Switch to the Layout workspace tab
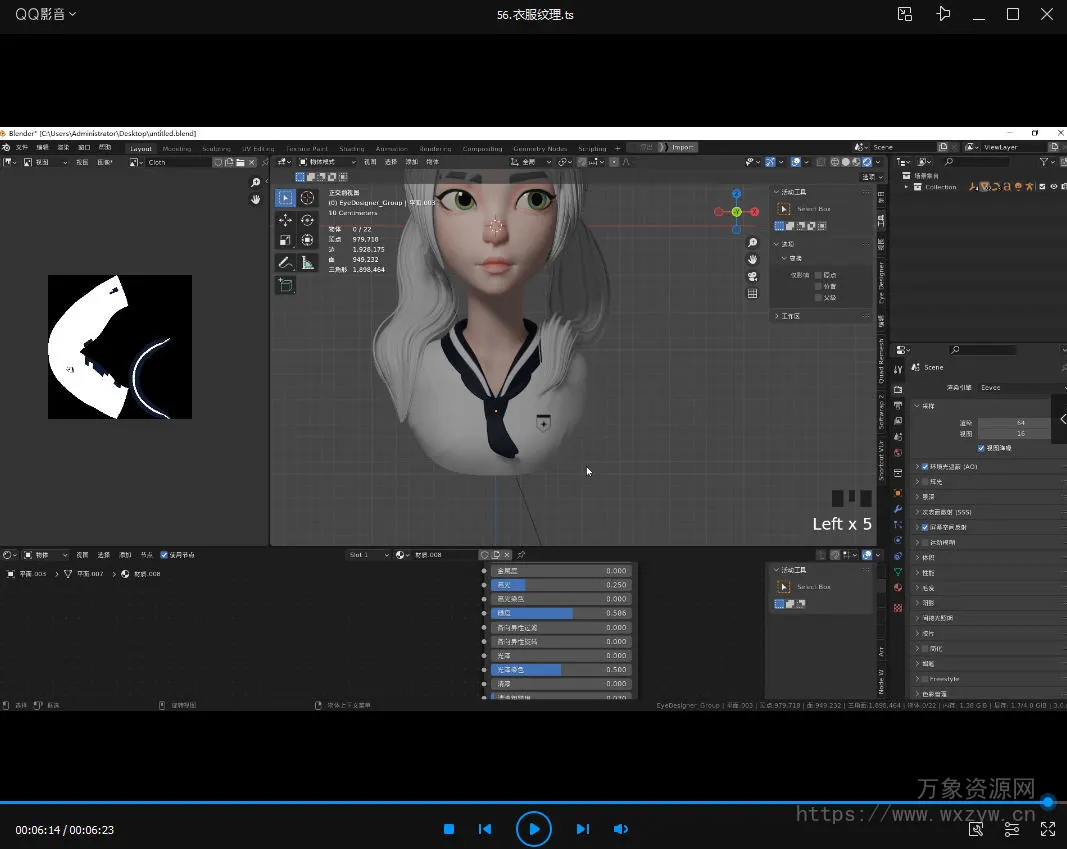The width and height of the screenshot is (1067, 849). (141, 149)
